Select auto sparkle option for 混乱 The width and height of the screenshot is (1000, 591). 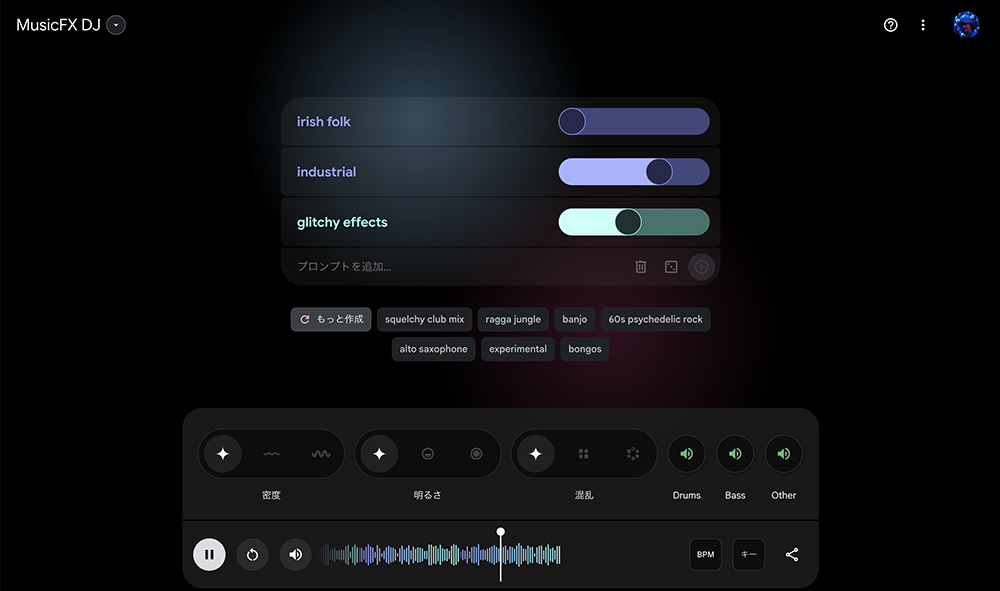point(536,454)
